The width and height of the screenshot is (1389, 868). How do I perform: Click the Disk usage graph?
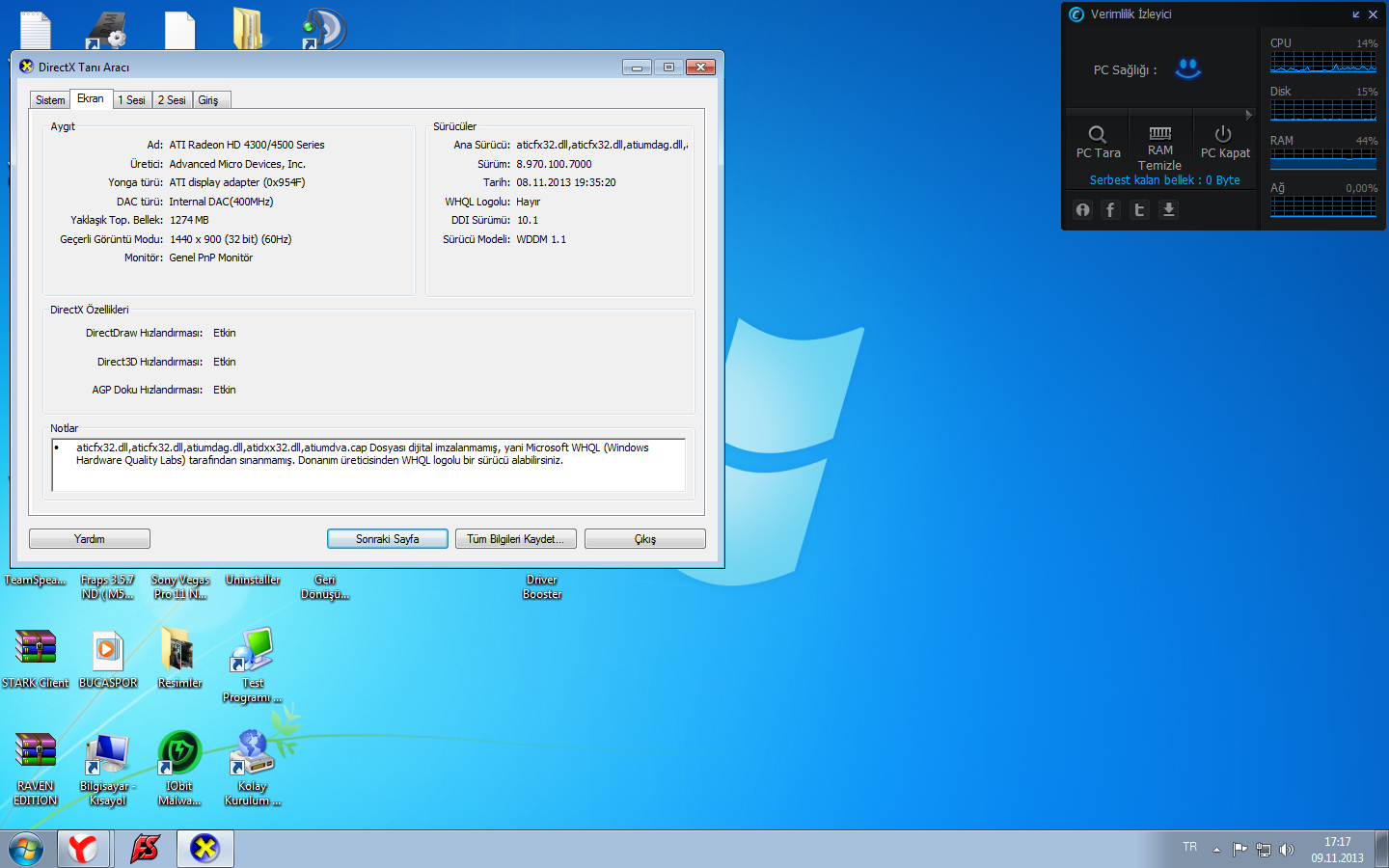1323,110
